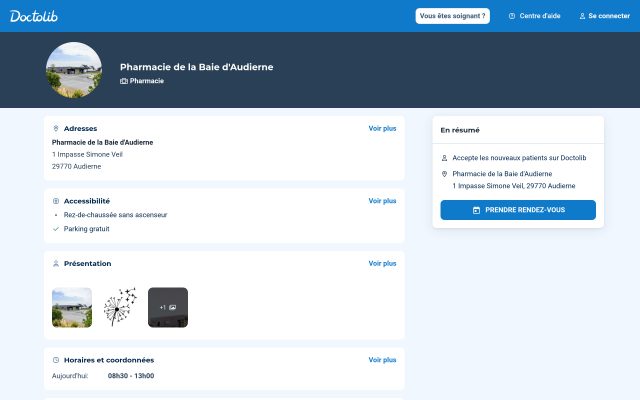Image resolution: width=640 pixels, height=400 pixels.
Task: Click Rez-de-chaussée sans ascenseur text
Action: coord(116,215)
